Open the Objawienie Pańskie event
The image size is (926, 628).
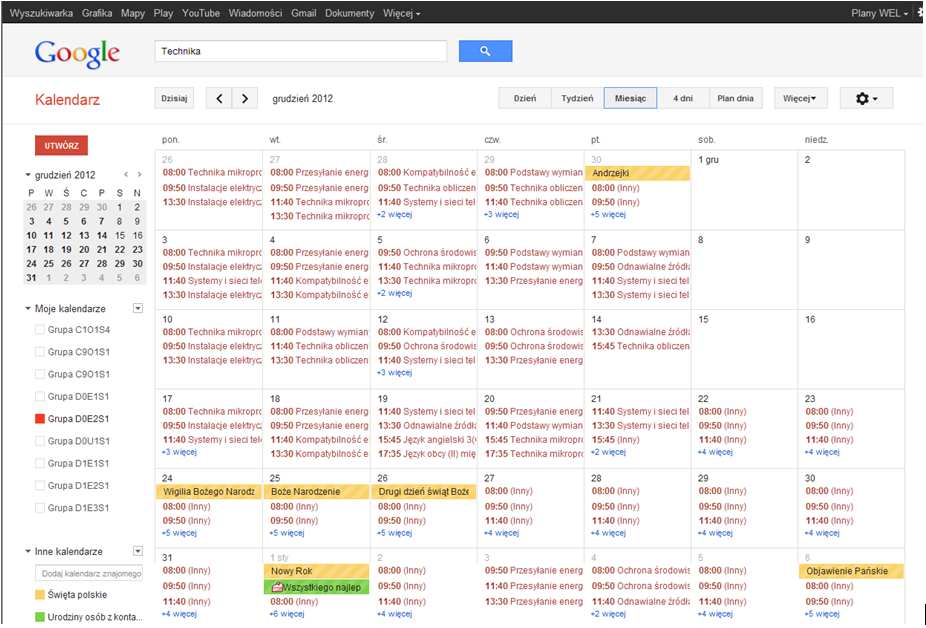pyautogui.click(x=851, y=571)
